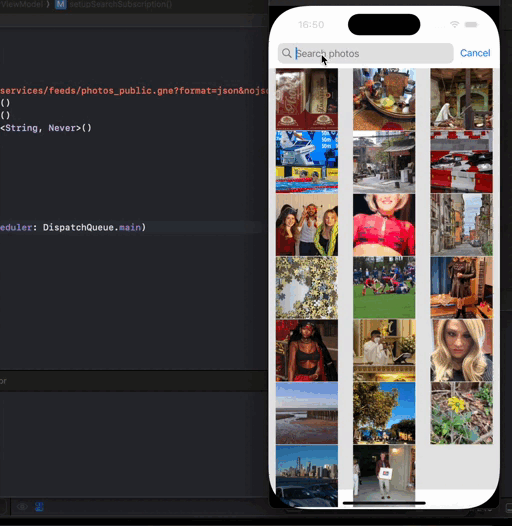Select the rugby match photo thumbnail
The height and width of the screenshot is (526, 512).
coord(384,287)
